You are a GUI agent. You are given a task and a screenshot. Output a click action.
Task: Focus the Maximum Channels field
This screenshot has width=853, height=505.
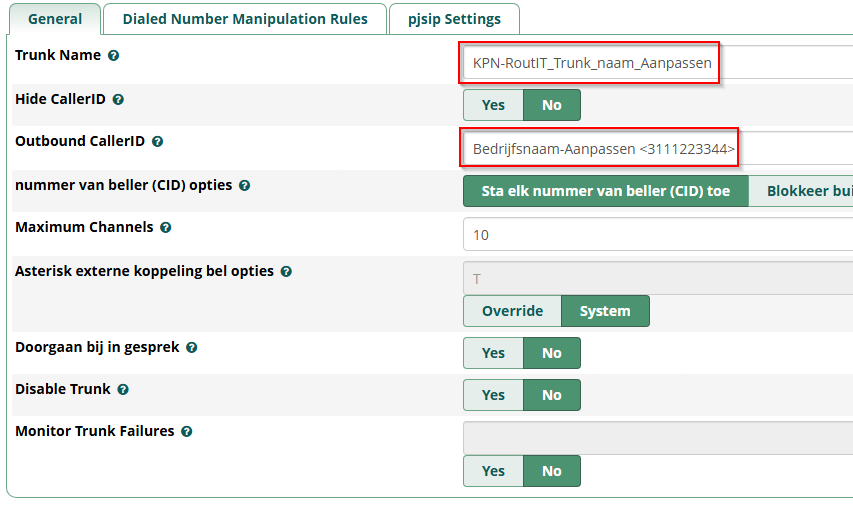pyautogui.click(x=656, y=235)
